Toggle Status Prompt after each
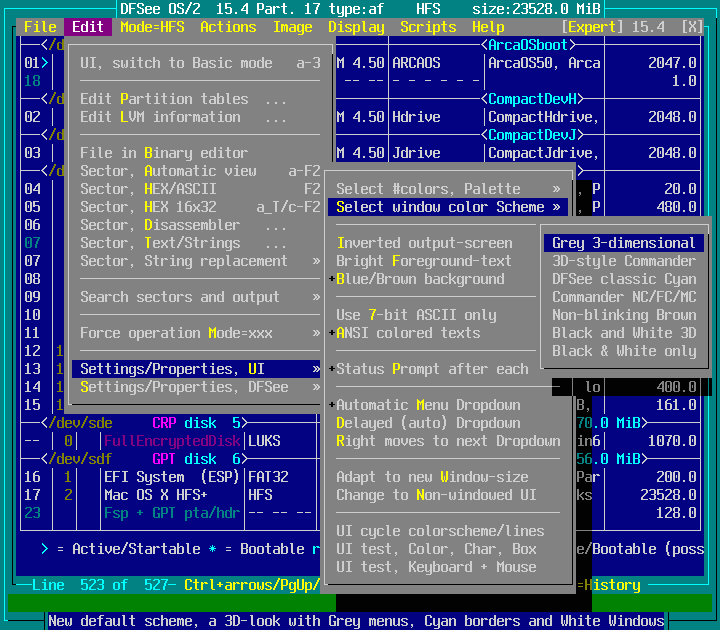This screenshot has height=630, width=720. [434, 369]
